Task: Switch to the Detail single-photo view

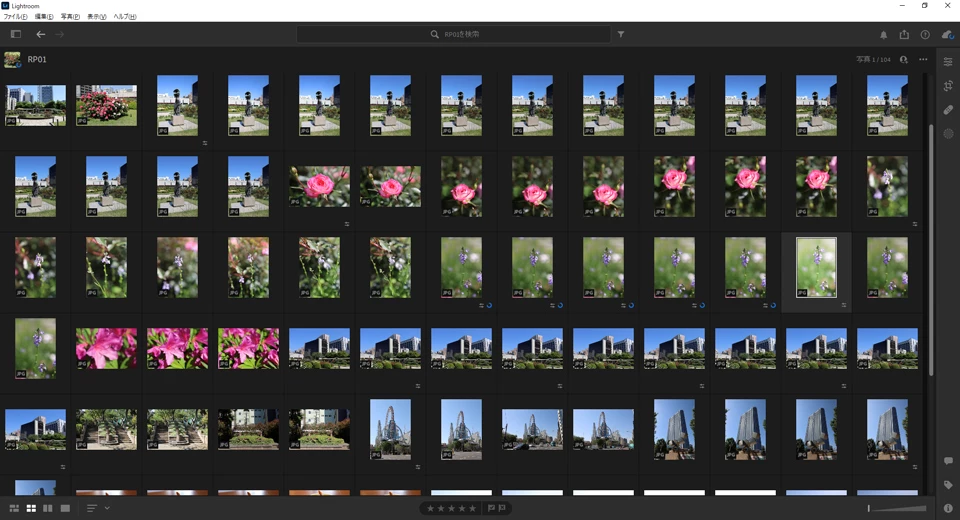Action: coord(65,508)
